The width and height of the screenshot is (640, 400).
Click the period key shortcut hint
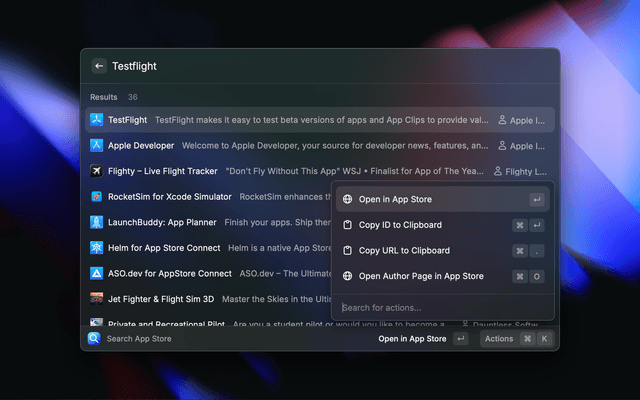pos(537,251)
